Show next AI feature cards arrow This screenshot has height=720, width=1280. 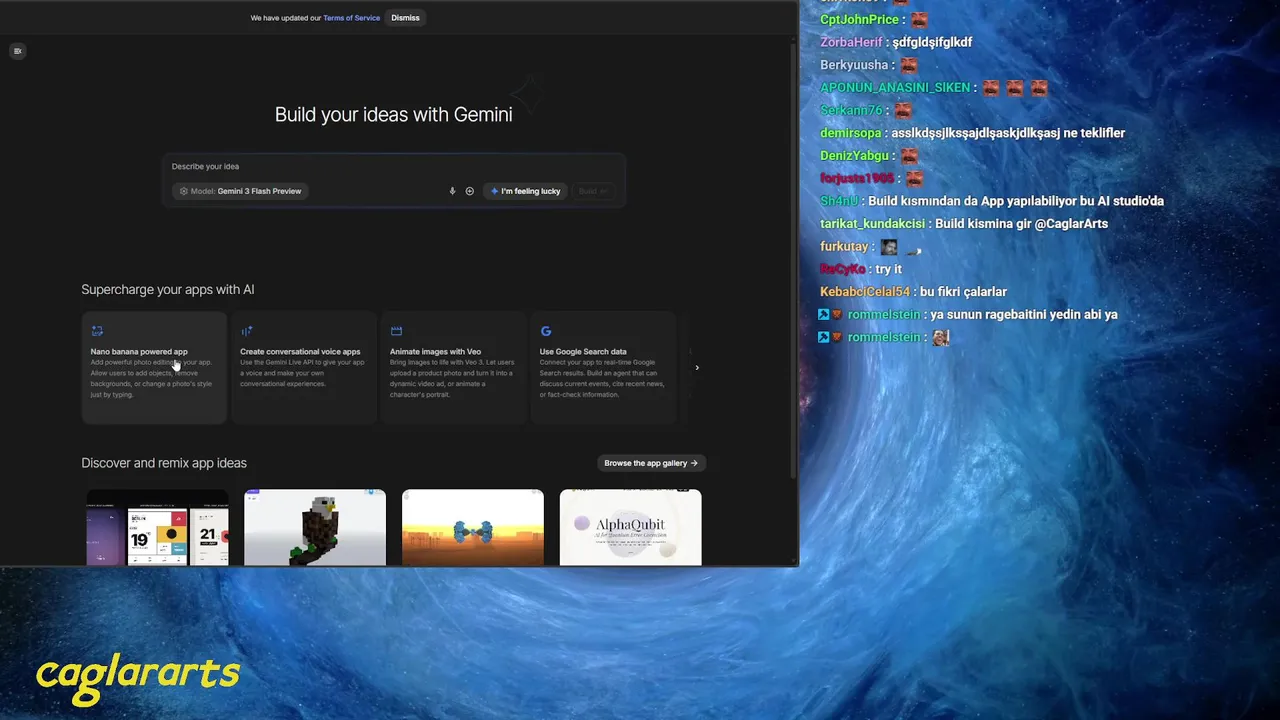tap(697, 368)
